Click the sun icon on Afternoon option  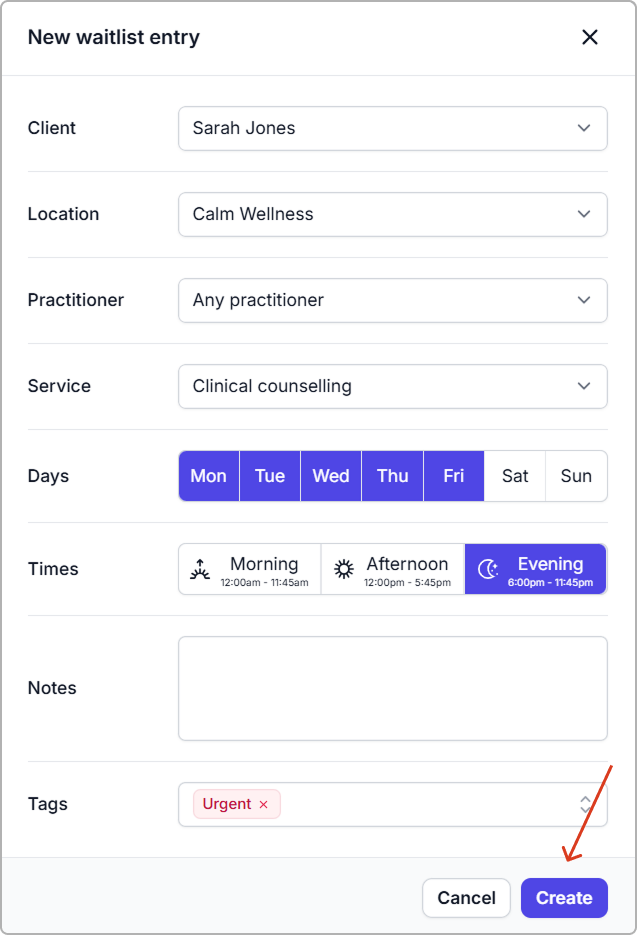click(344, 569)
